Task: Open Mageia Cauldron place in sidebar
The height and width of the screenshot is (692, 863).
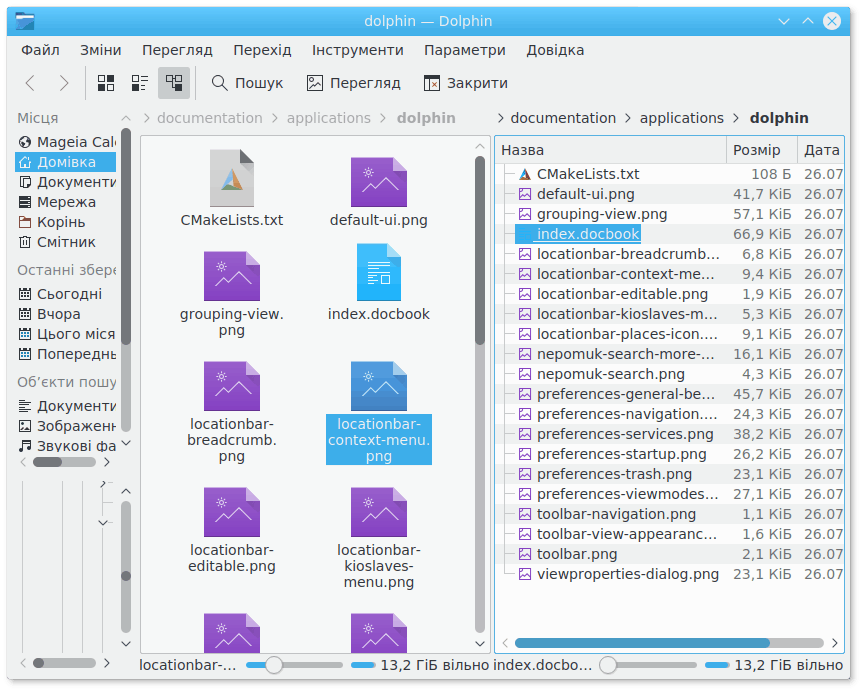Action: click(x=66, y=142)
